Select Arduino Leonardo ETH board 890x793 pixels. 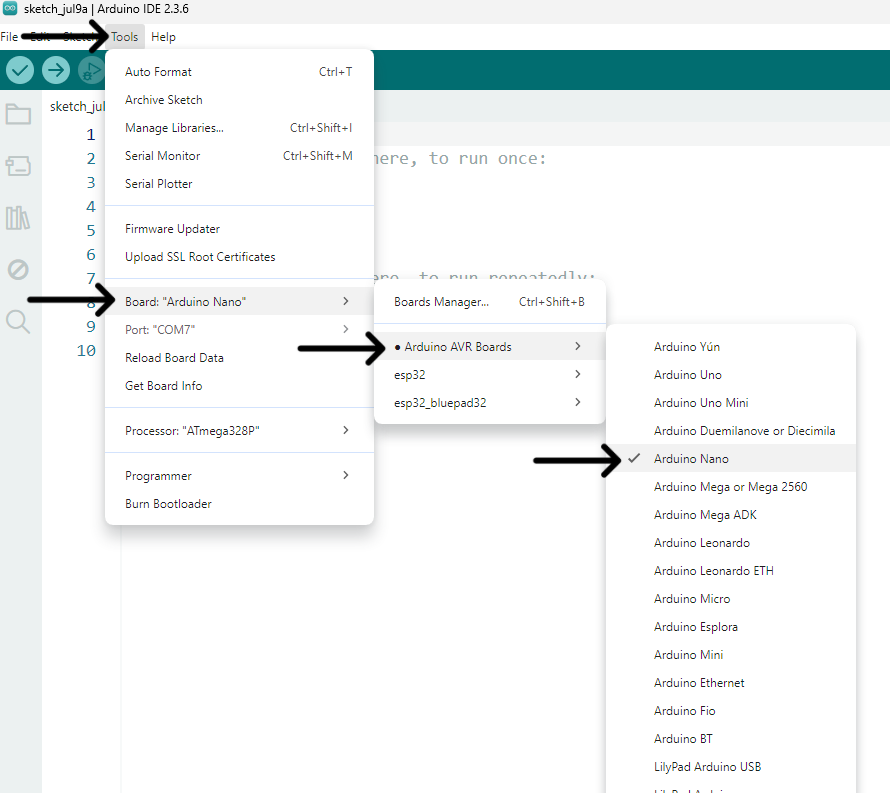click(x=731, y=570)
